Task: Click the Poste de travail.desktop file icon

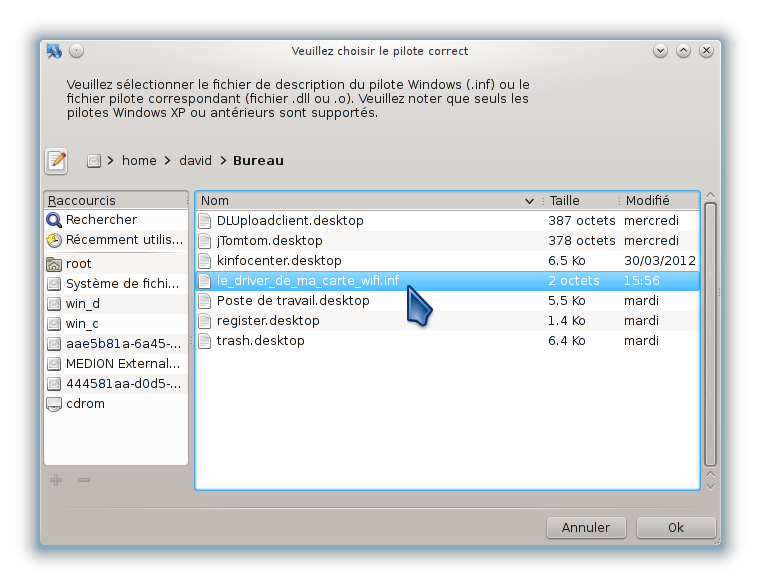Action: 205,301
